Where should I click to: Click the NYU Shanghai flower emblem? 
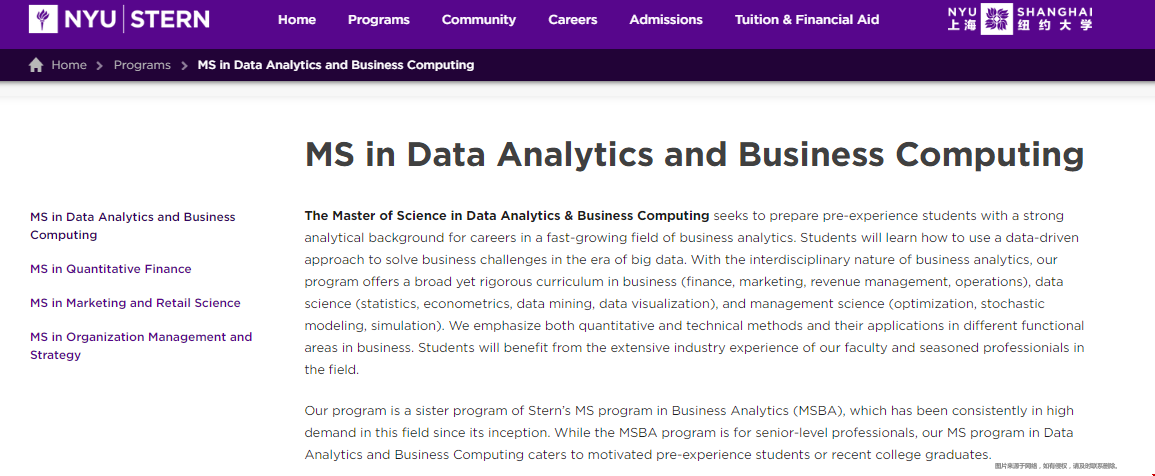pyautogui.click(x=997, y=19)
